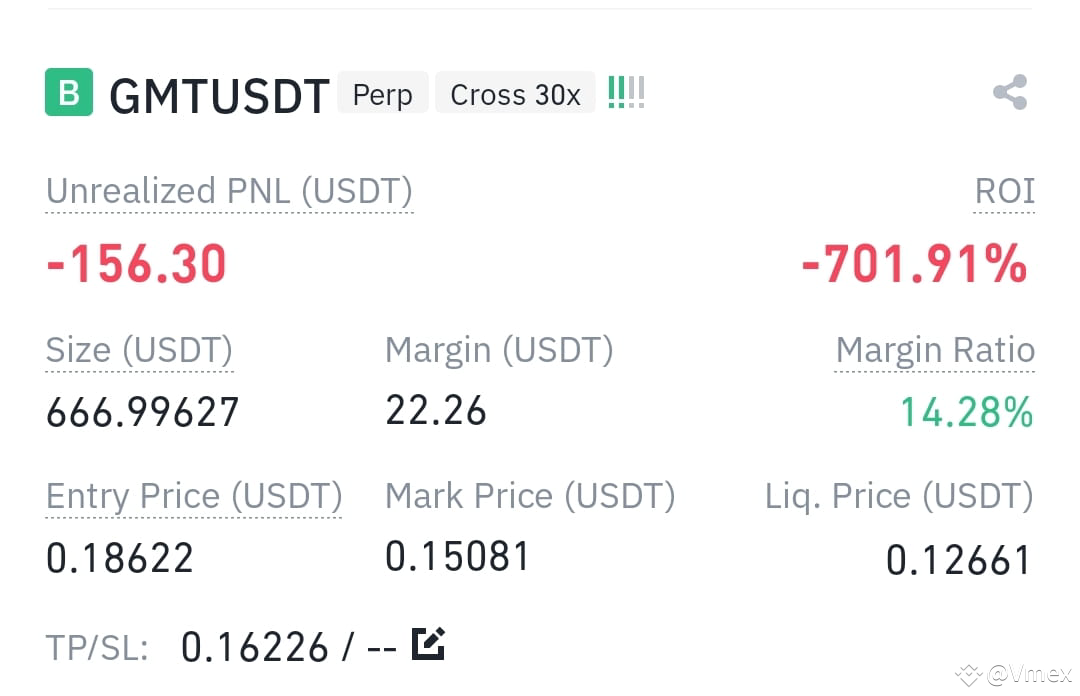This screenshot has height=696, width=1080.
Task: Tap the 0.12661 liquidation price value
Action: coord(958,560)
